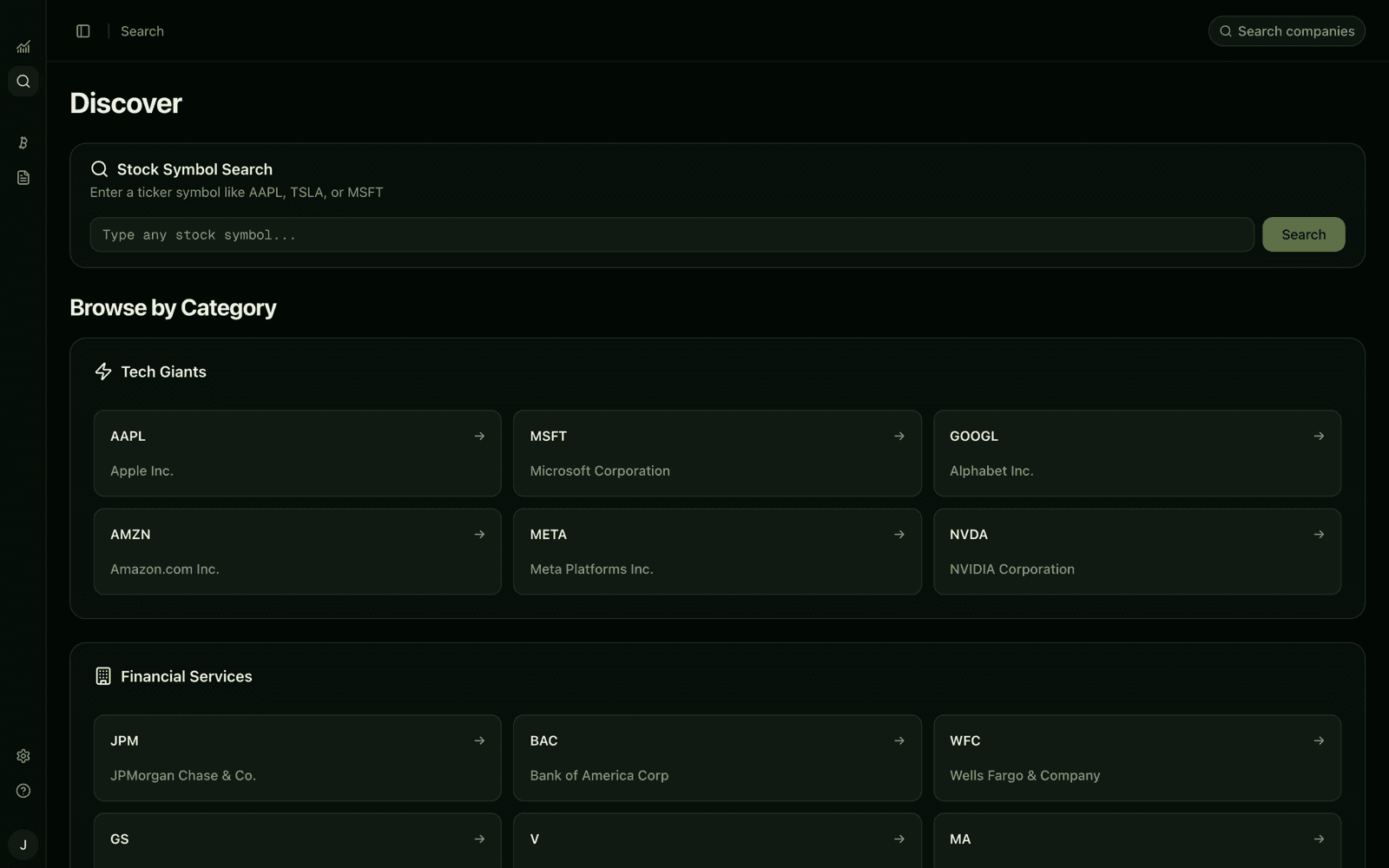Open the NVDA NVIDIA Corporation card
Viewport: 1389px width, 868px height.
[1137, 551]
